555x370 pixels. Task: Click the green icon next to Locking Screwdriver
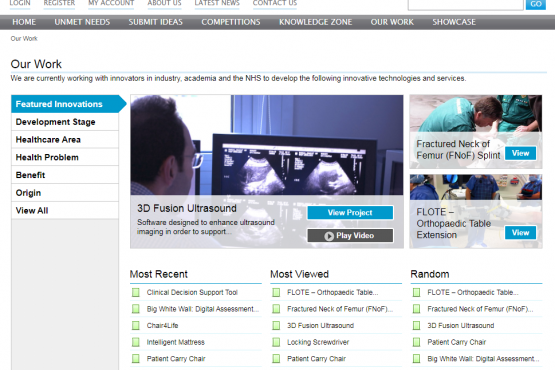coord(276,342)
